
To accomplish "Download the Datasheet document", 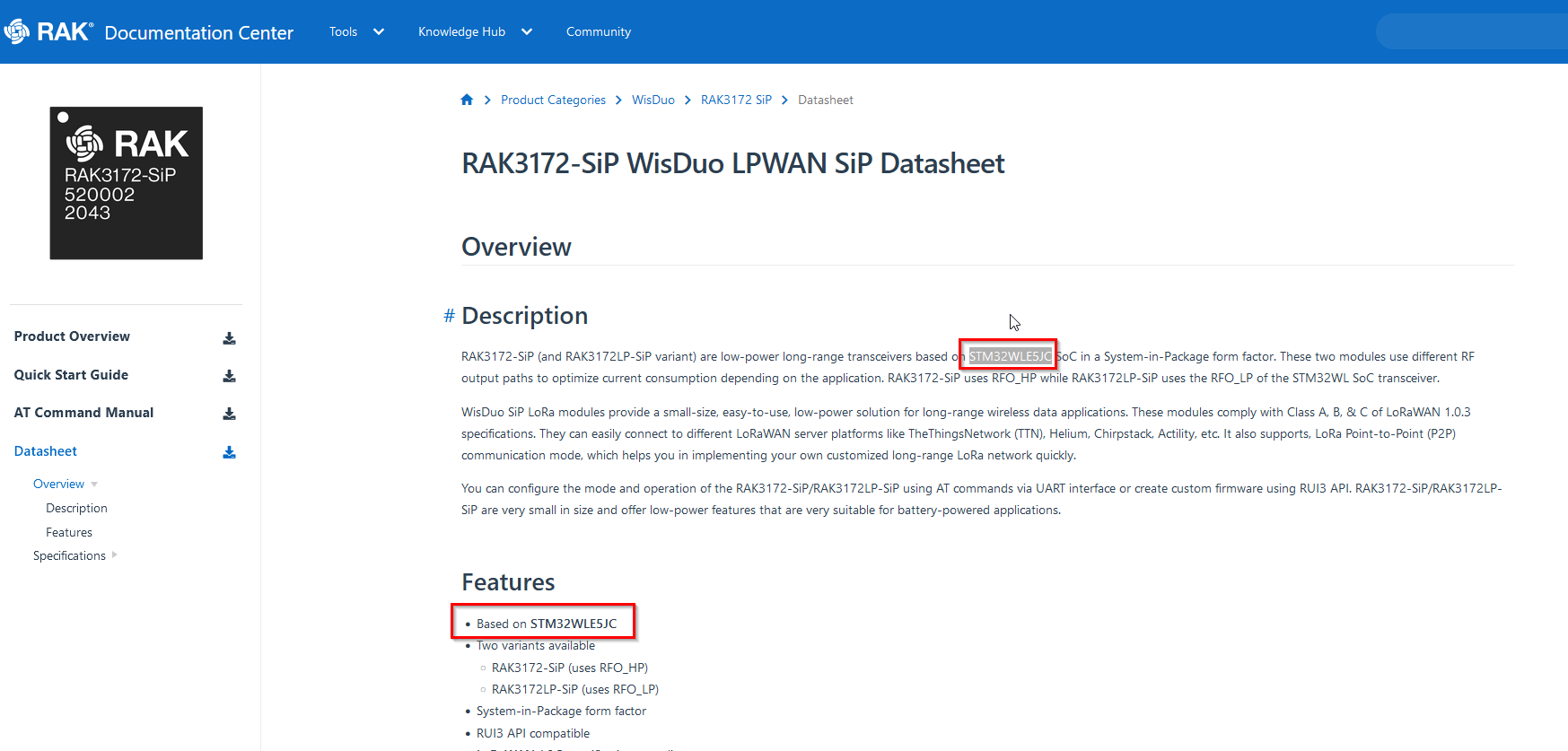I will click(x=229, y=452).
